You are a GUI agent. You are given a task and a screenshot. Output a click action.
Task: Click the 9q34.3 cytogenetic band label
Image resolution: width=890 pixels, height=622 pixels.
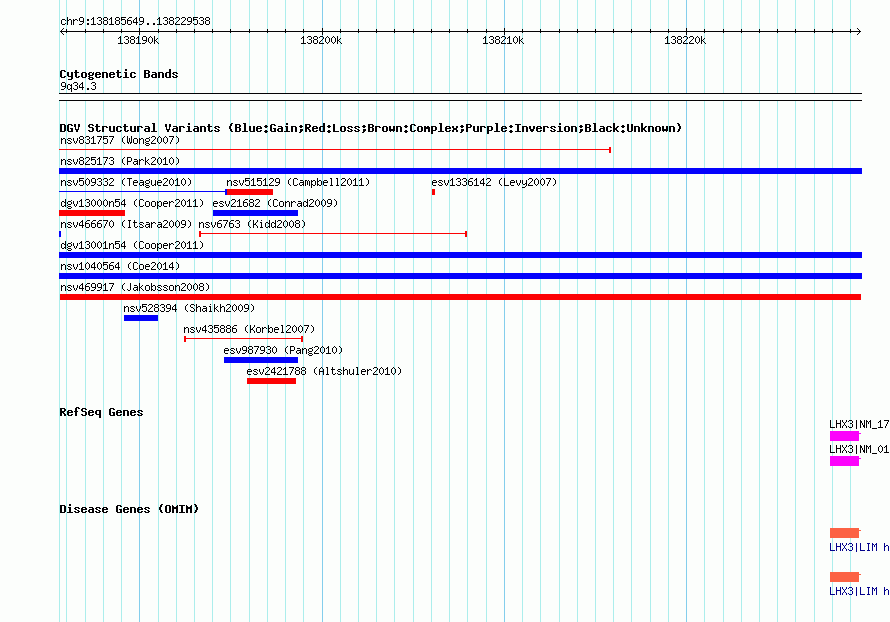click(78, 87)
